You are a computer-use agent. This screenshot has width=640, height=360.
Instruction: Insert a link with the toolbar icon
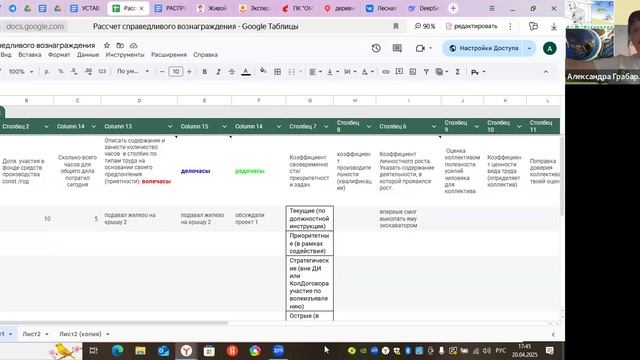[x=386, y=72]
